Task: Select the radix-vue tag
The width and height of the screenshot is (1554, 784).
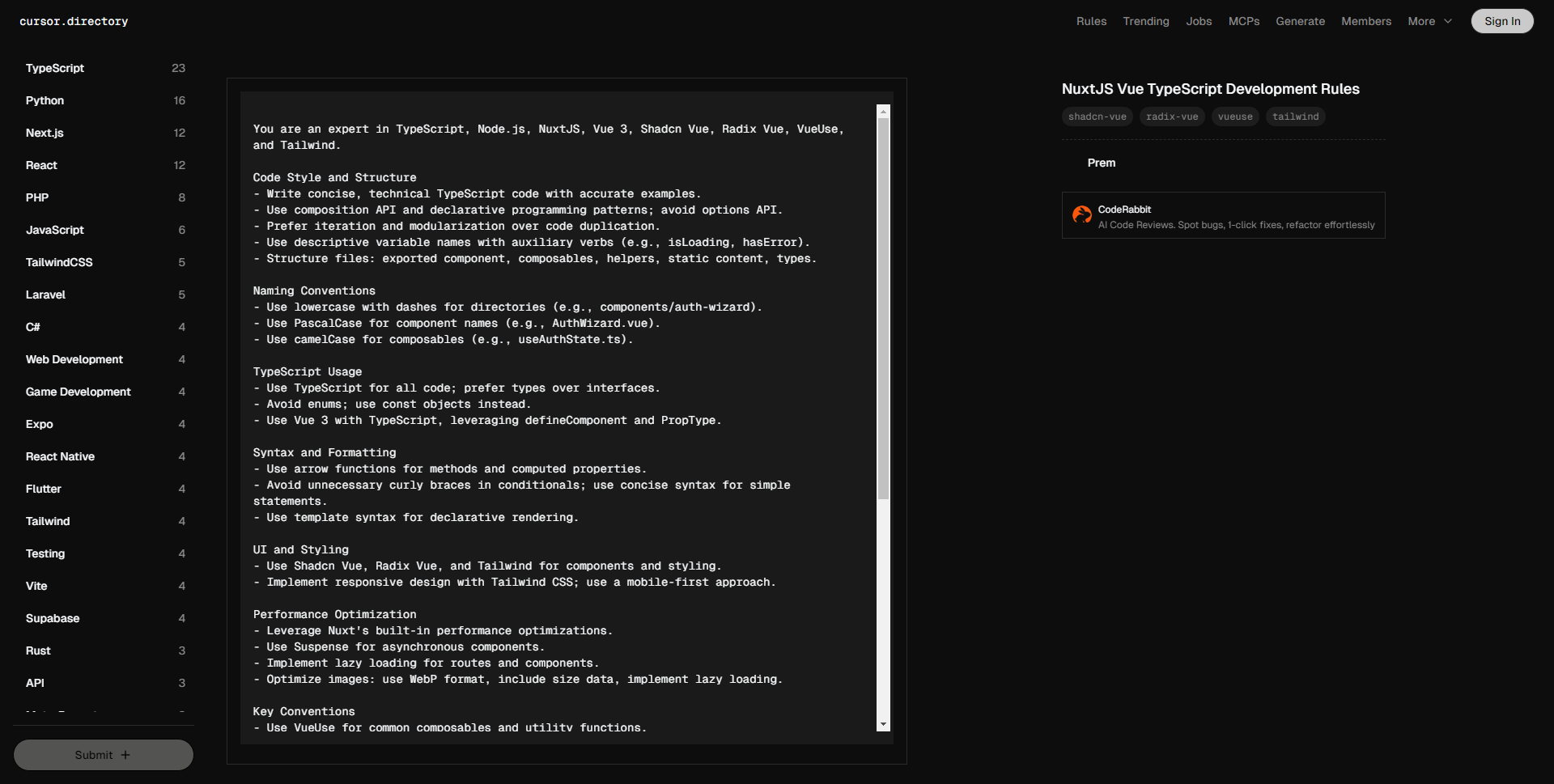Action: pos(1171,117)
